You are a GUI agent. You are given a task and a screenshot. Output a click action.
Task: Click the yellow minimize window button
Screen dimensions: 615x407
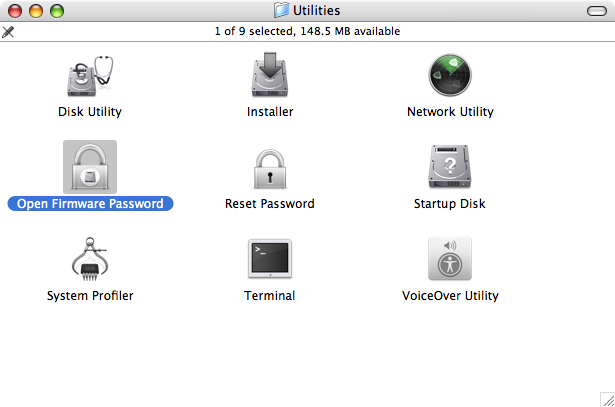click(x=36, y=11)
